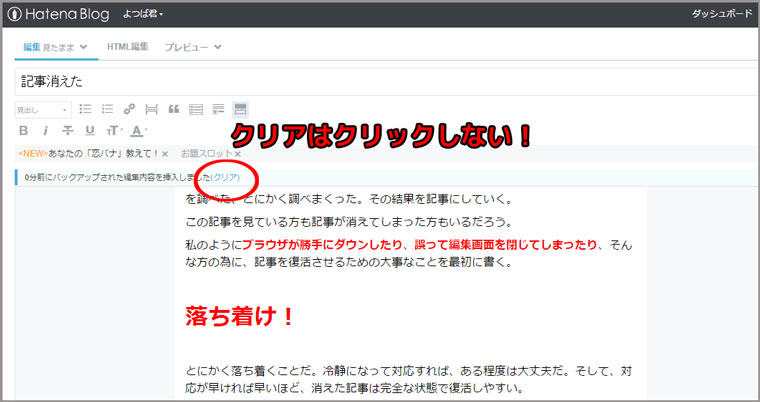This screenshot has width=760, height=402.
Task: Click the paragraph starting とにかく落ち着くことだ
Action: pyautogui.click(x=409, y=379)
